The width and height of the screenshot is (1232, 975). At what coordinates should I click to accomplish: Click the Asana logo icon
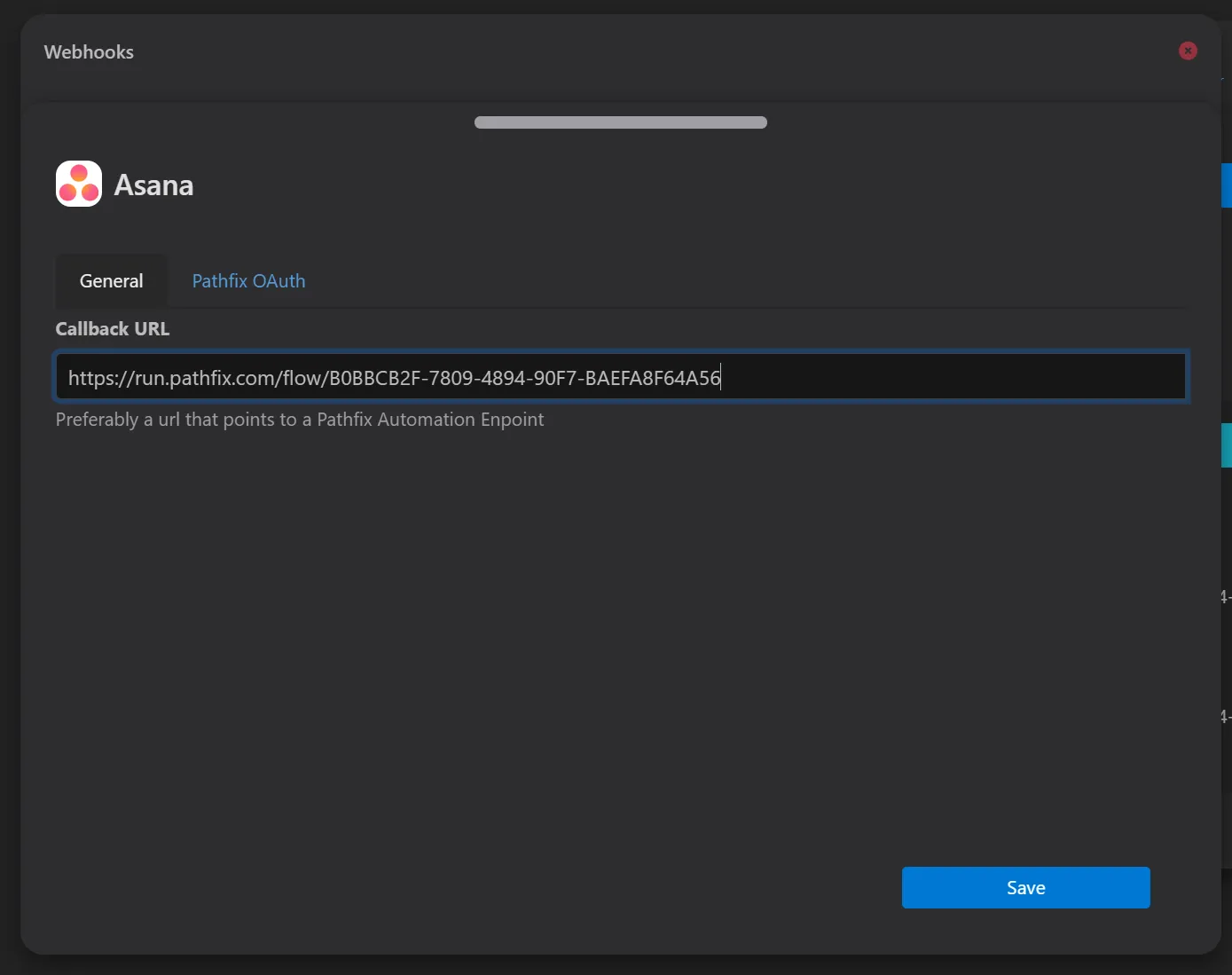coord(79,184)
